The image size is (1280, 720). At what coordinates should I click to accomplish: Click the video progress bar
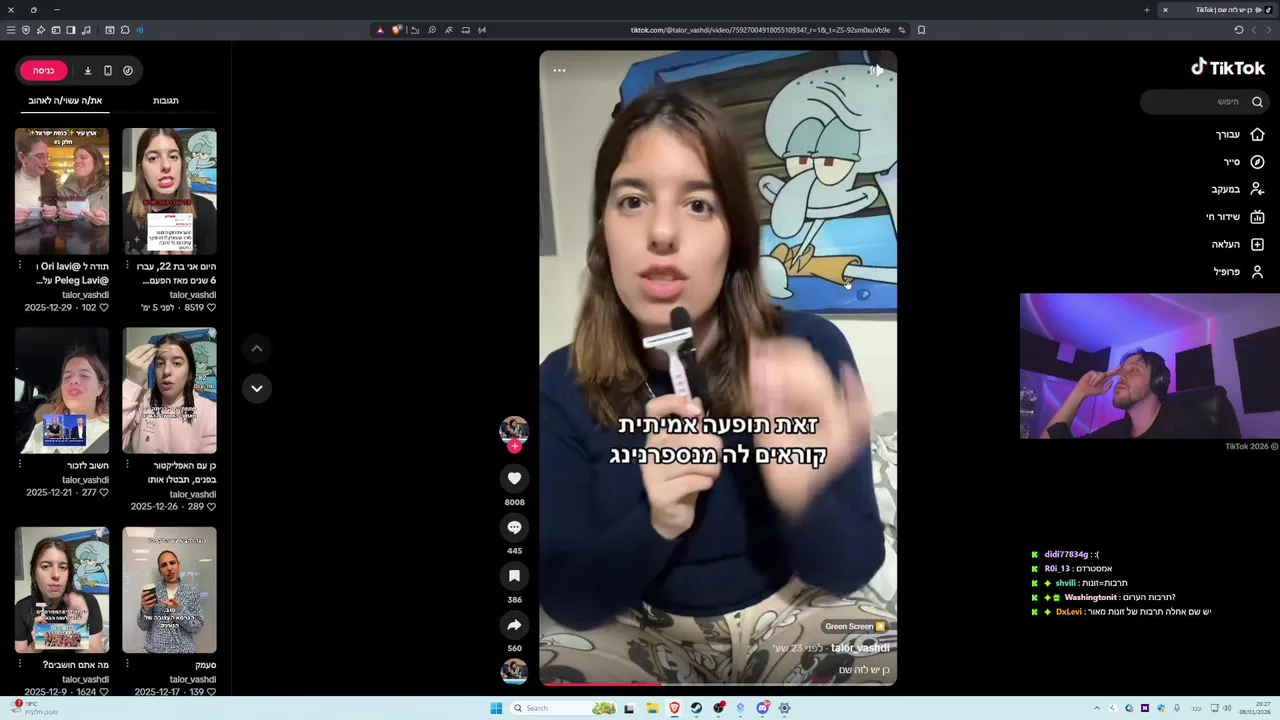(718, 684)
